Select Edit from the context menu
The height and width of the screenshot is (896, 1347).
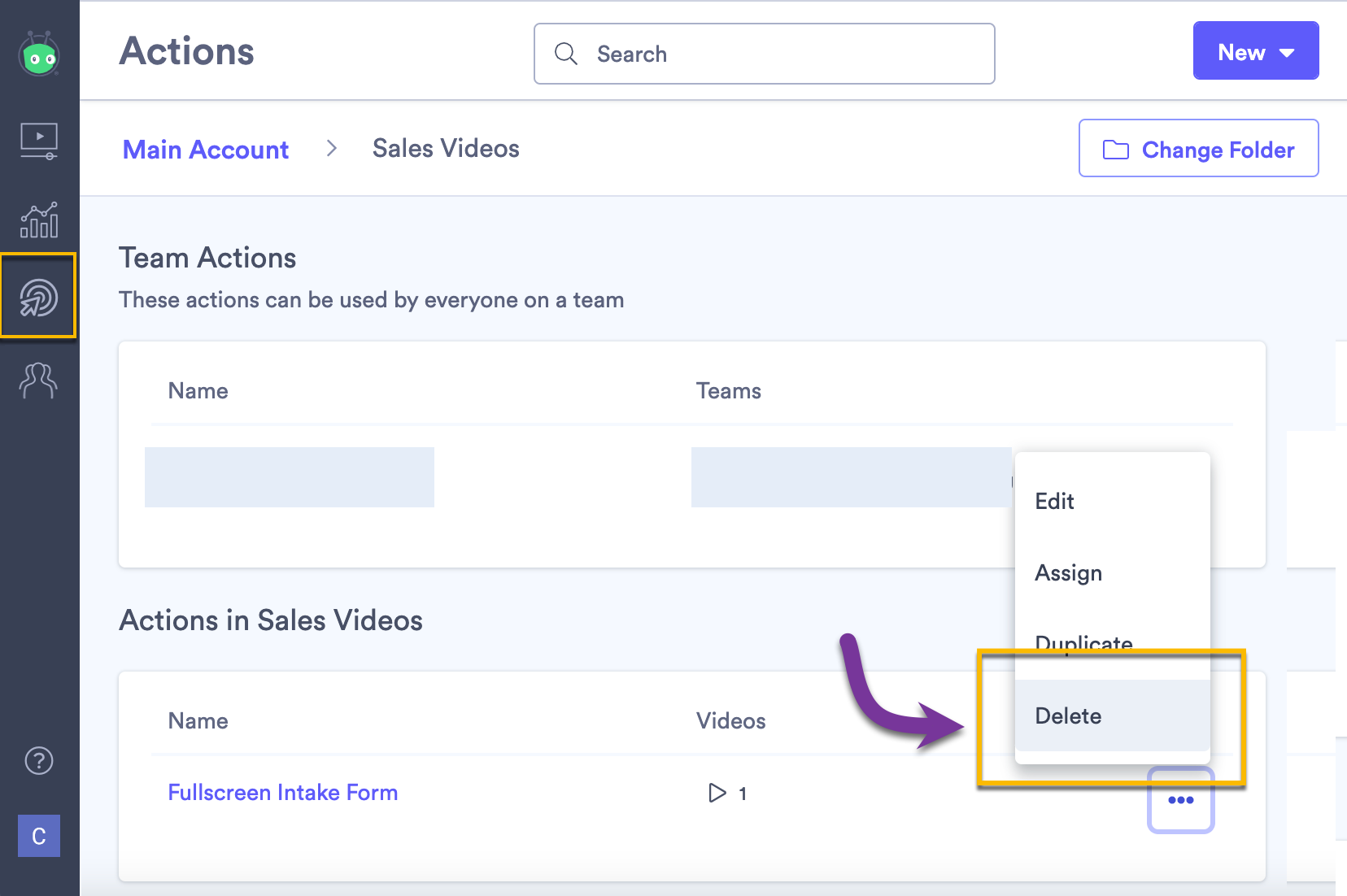pyautogui.click(x=1054, y=502)
